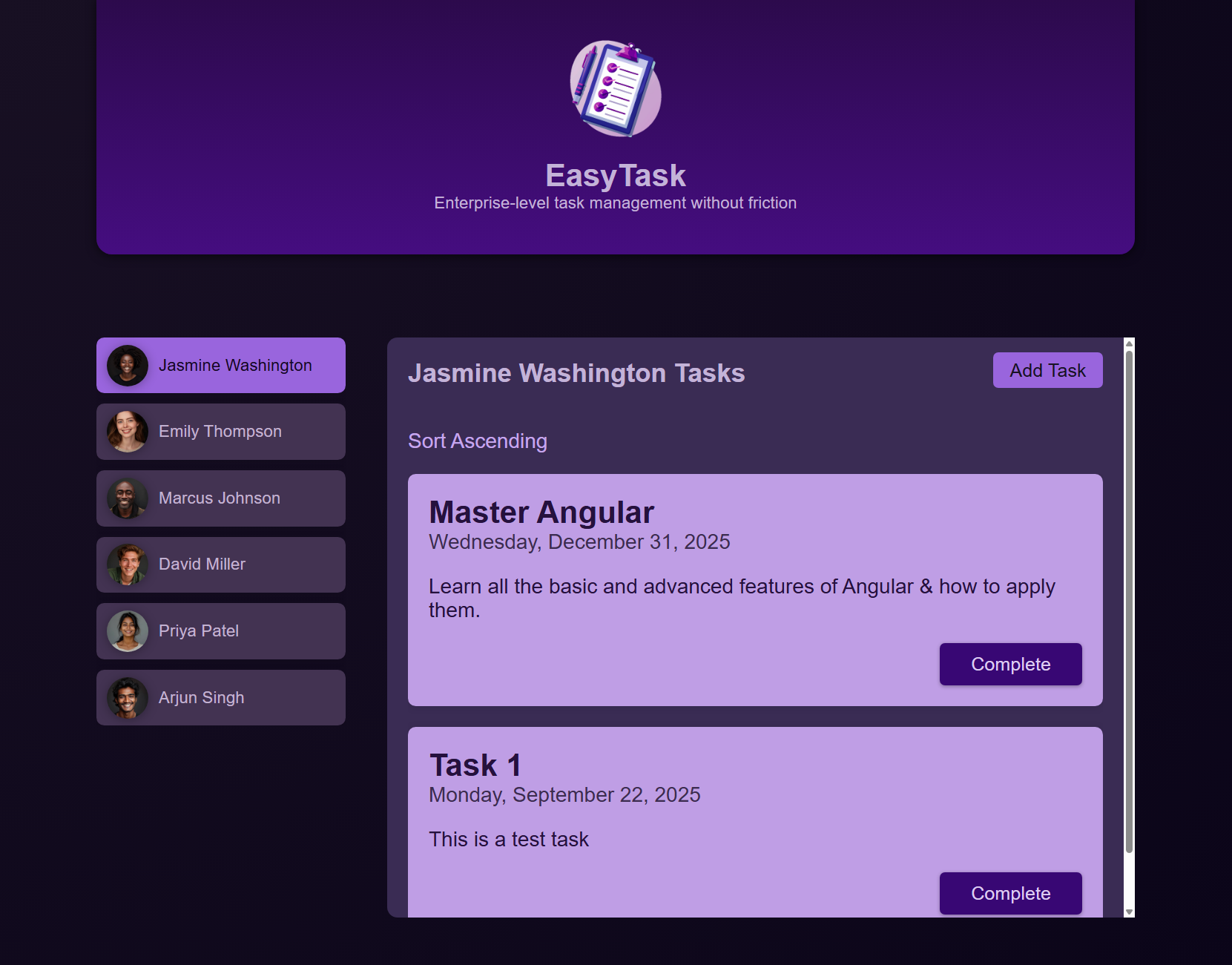Screen dimensions: 1232x965
Task: Click the EasyTask clipboard logo
Action: pos(616,89)
